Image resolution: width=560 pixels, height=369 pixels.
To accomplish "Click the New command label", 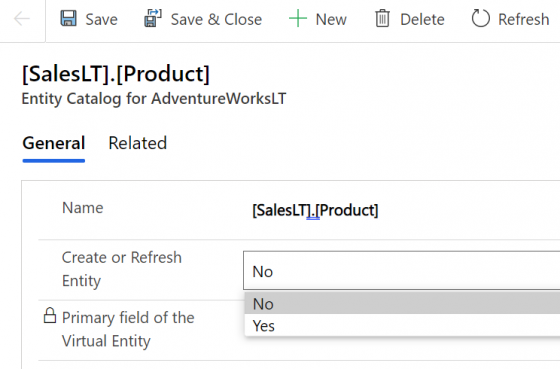I will coord(331,19).
